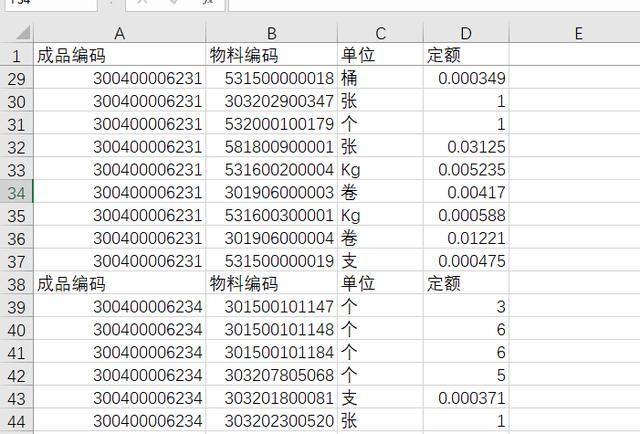The image size is (640, 434).
Task: Select cell with value 0.01221
Action: pyautogui.click(x=466, y=238)
